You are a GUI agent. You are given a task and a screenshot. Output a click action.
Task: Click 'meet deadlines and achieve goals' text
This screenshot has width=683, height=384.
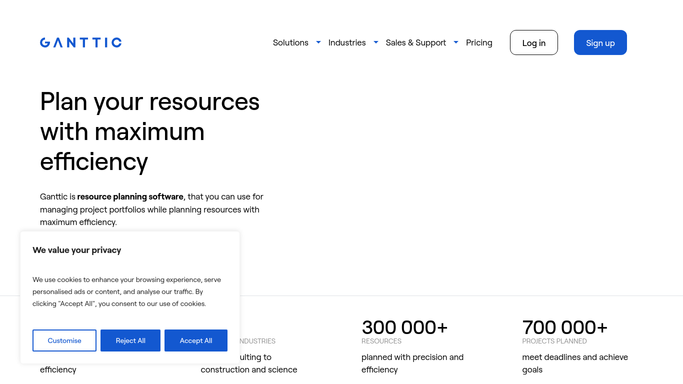pos(575,363)
